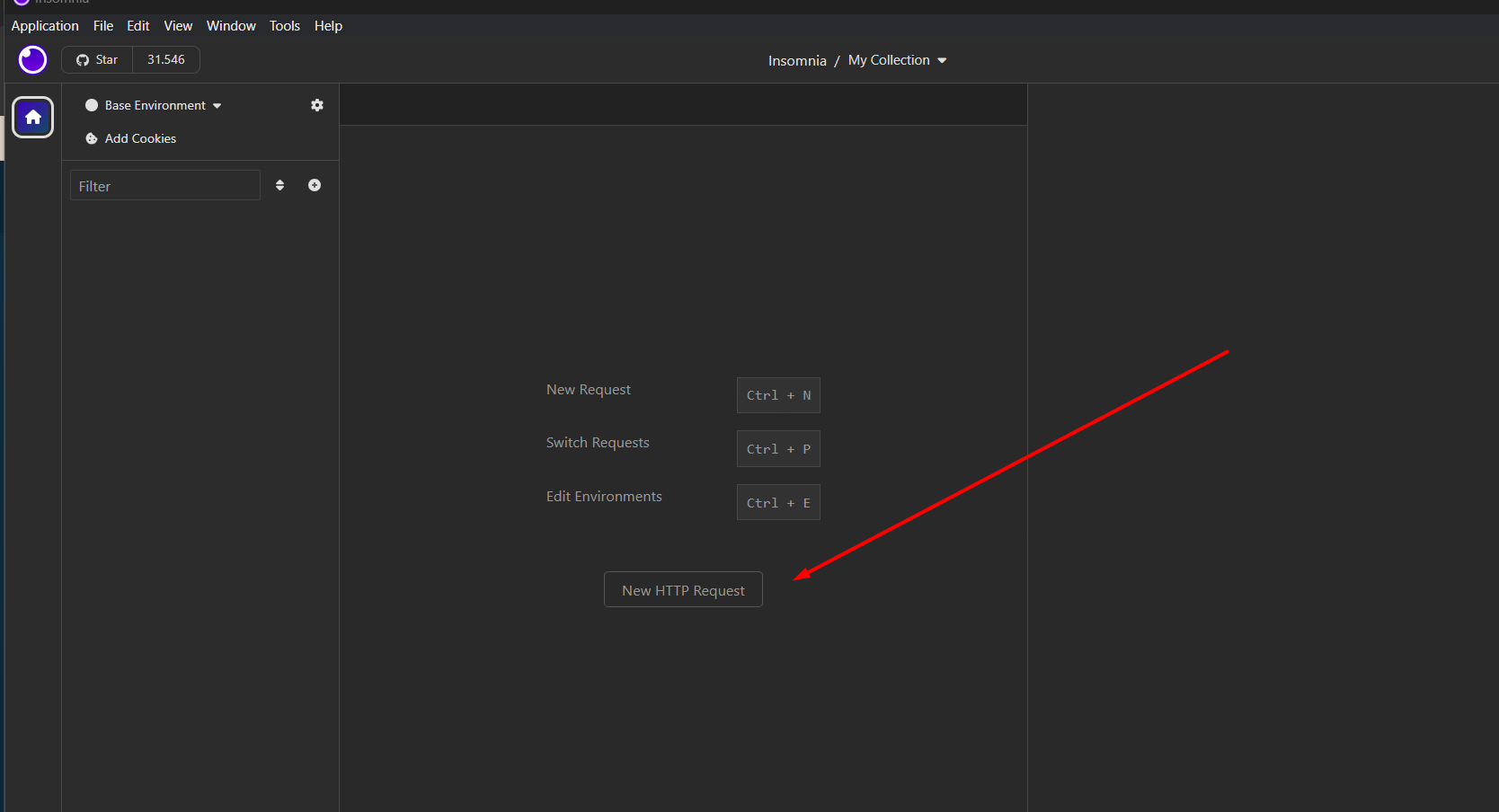Click the New HTTP Request button
The width and height of the screenshot is (1499, 812).
click(x=683, y=590)
